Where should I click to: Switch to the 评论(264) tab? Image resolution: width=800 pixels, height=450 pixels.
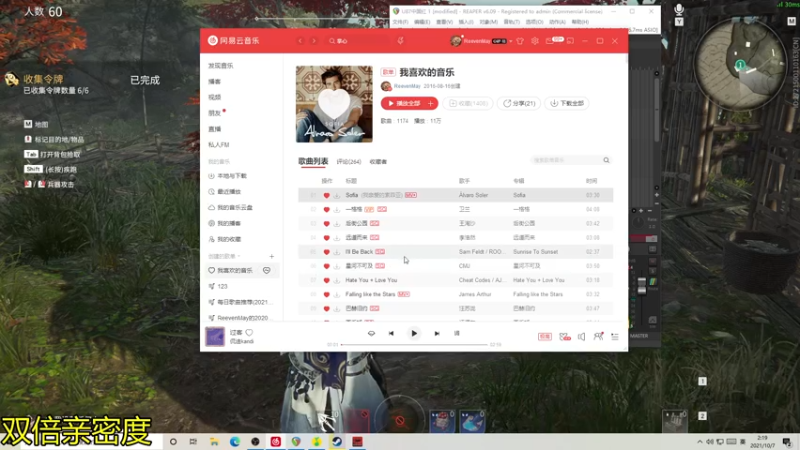349,162
